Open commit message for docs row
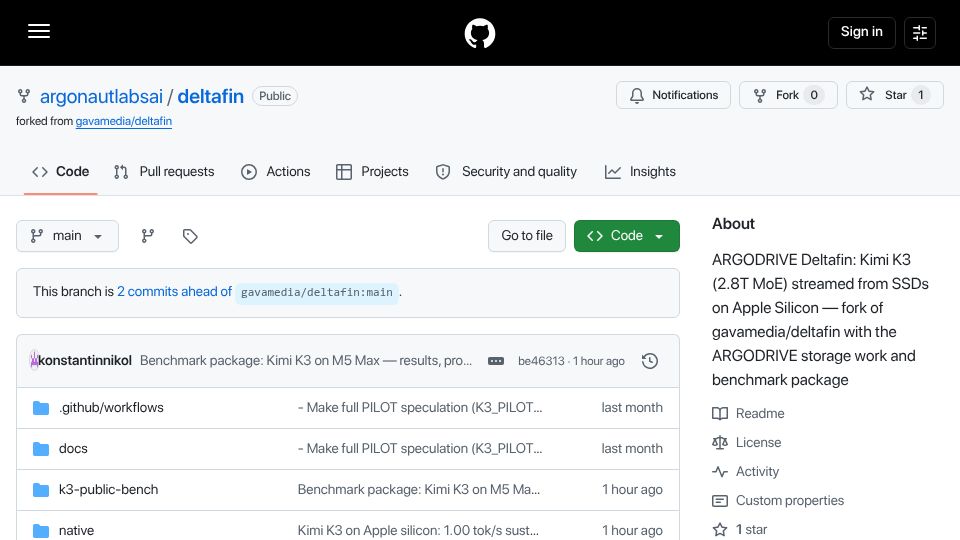 [x=420, y=449]
